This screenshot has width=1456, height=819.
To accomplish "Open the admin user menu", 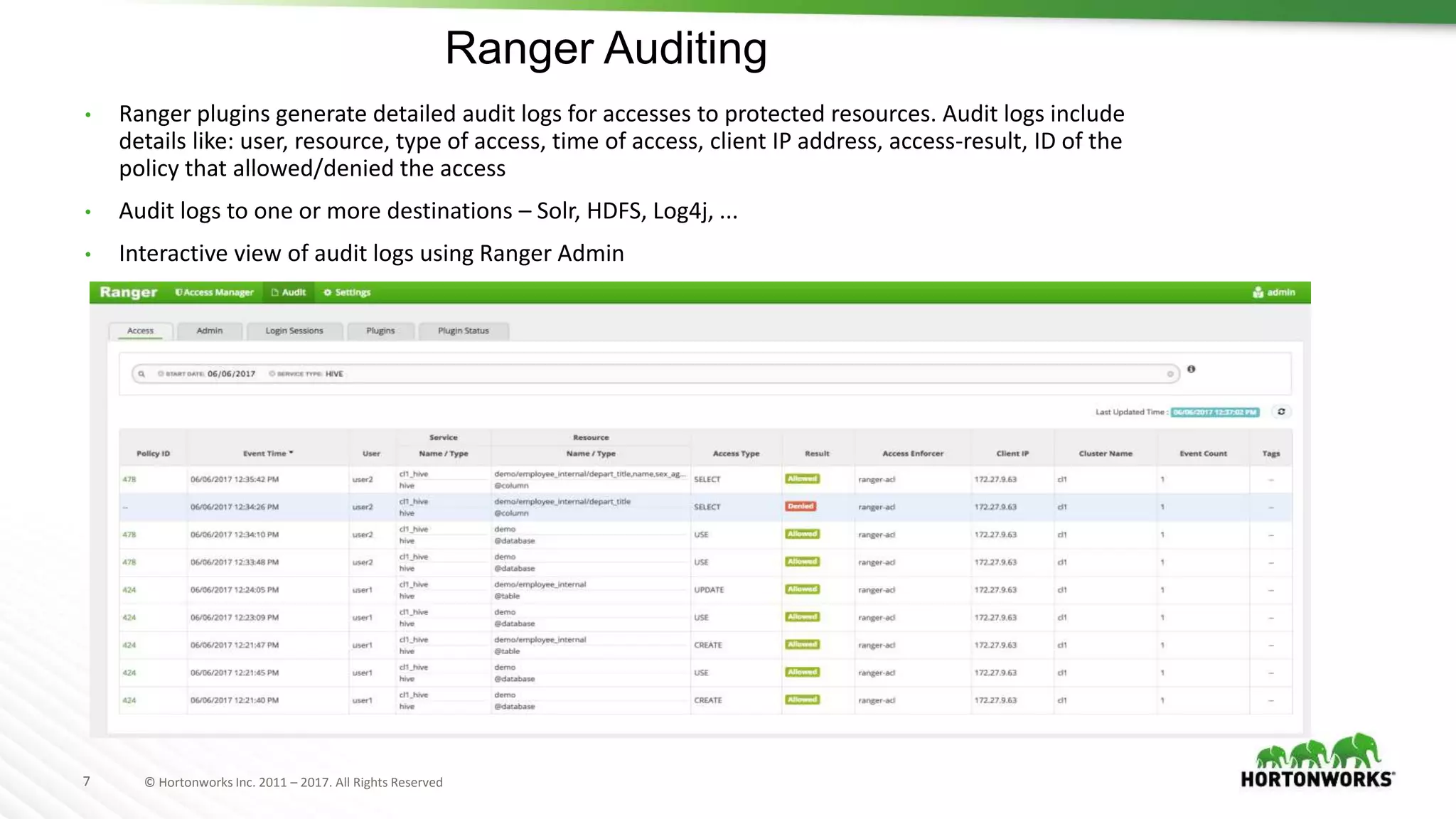I will (1274, 292).
